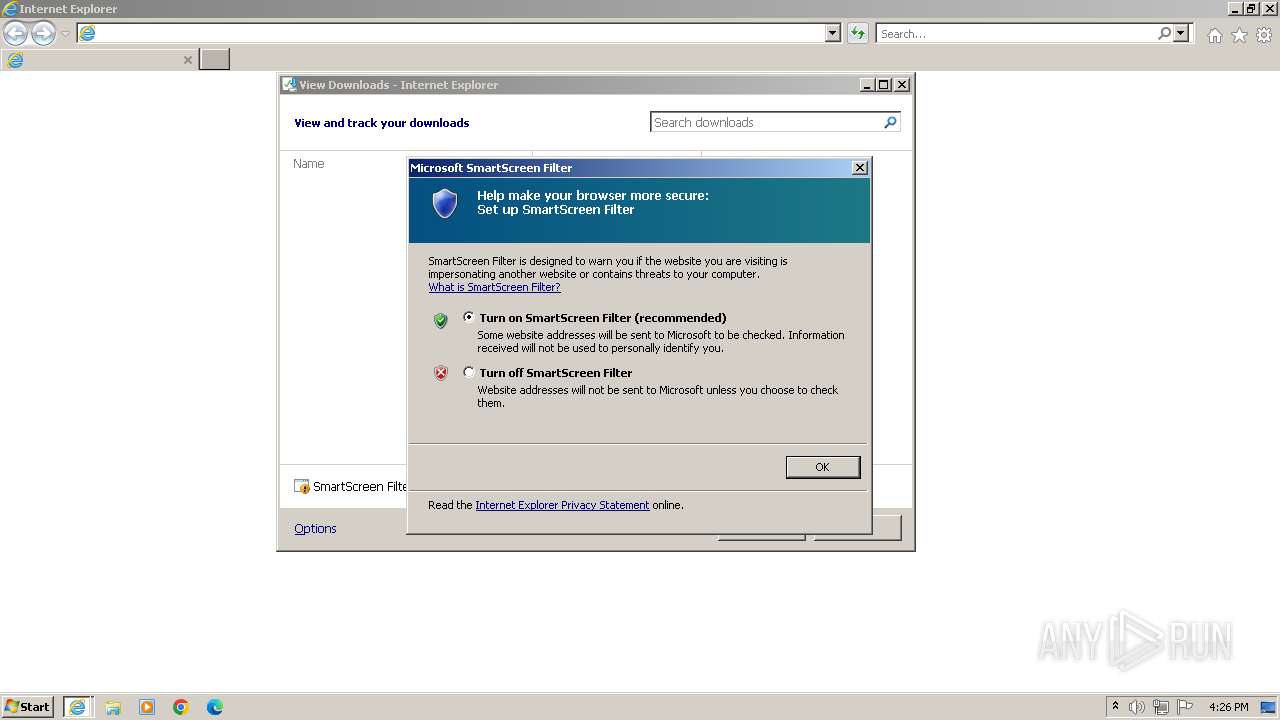
Task: Open the File Explorer taskbar icon
Action: coord(113,707)
